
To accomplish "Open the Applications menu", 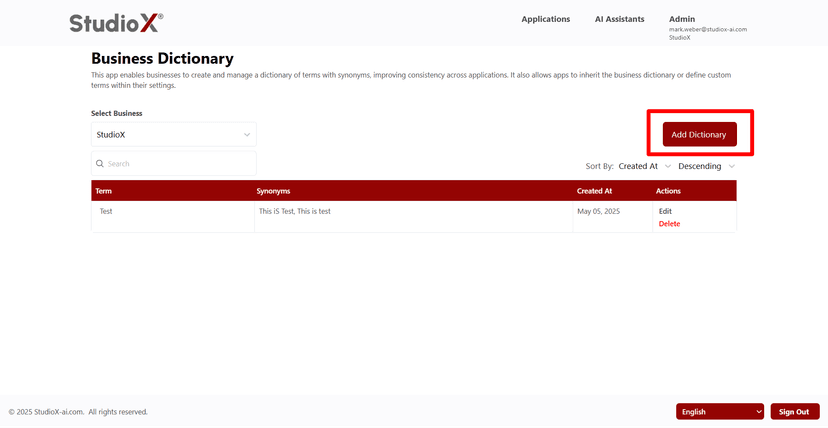I will [545, 19].
